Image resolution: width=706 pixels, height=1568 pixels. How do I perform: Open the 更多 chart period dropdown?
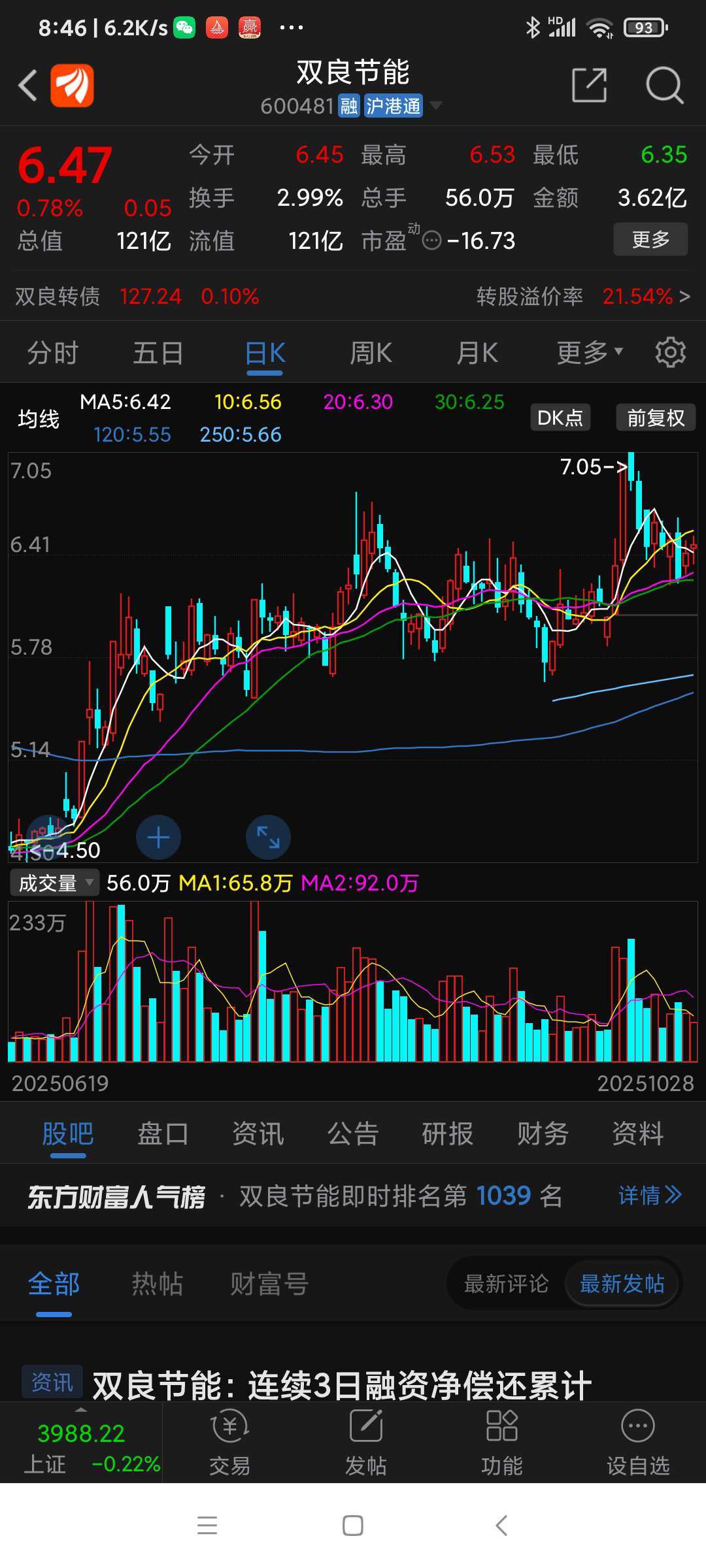590,353
